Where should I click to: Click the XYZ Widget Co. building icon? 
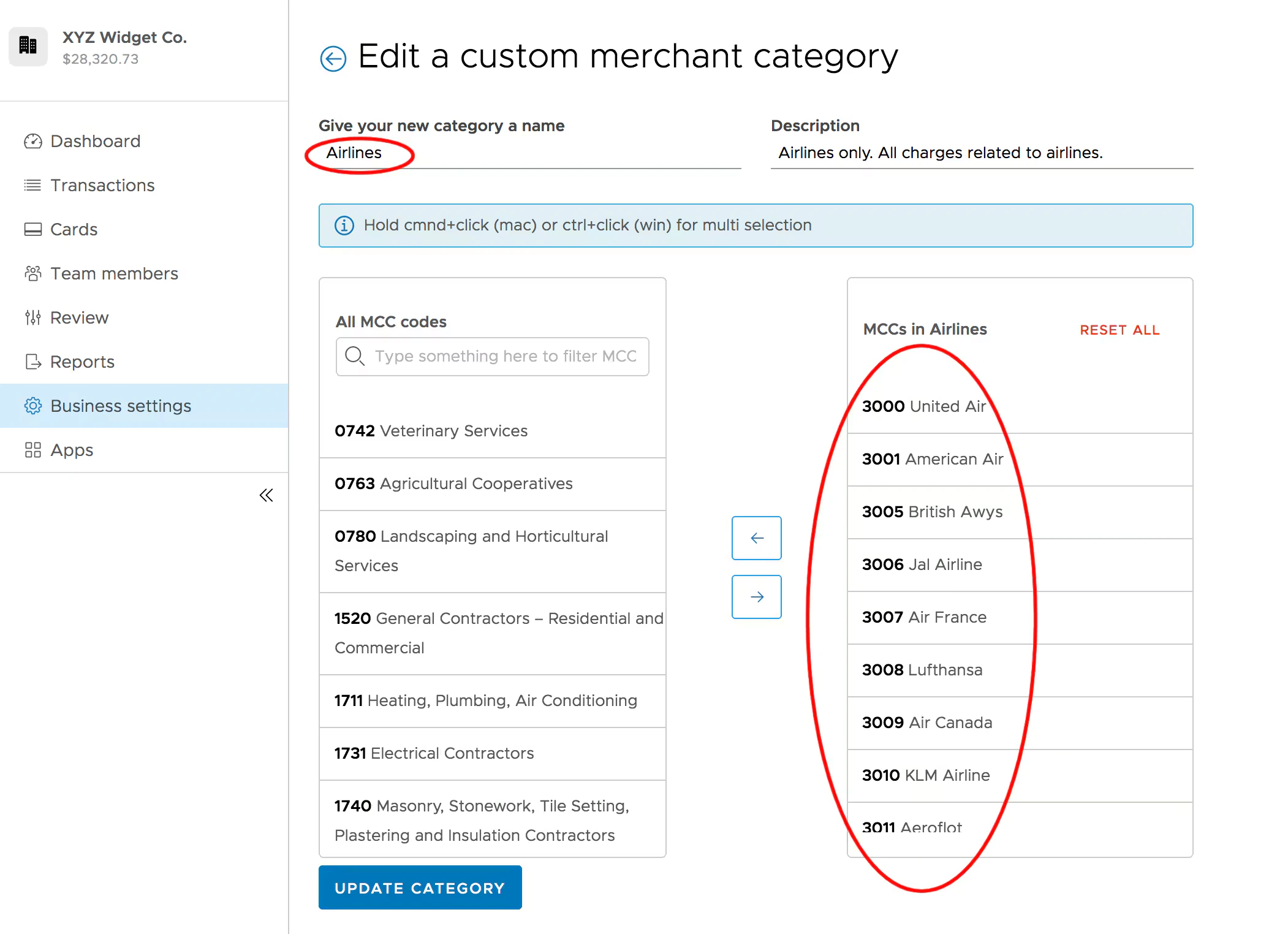point(28,46)
